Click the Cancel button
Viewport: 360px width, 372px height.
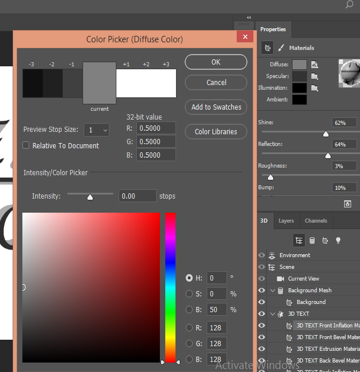click(x=216, y=82)
